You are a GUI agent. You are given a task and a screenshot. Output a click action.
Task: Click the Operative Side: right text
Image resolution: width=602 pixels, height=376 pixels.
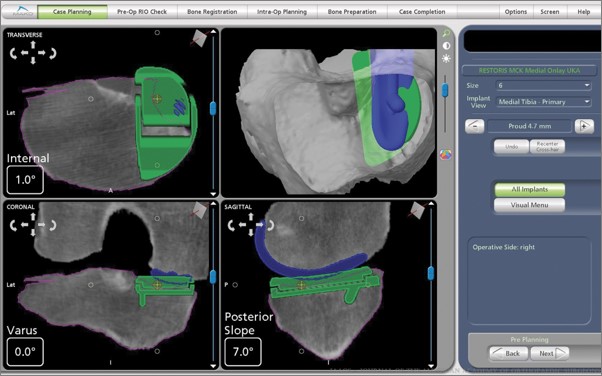click(x=503, y=247)
